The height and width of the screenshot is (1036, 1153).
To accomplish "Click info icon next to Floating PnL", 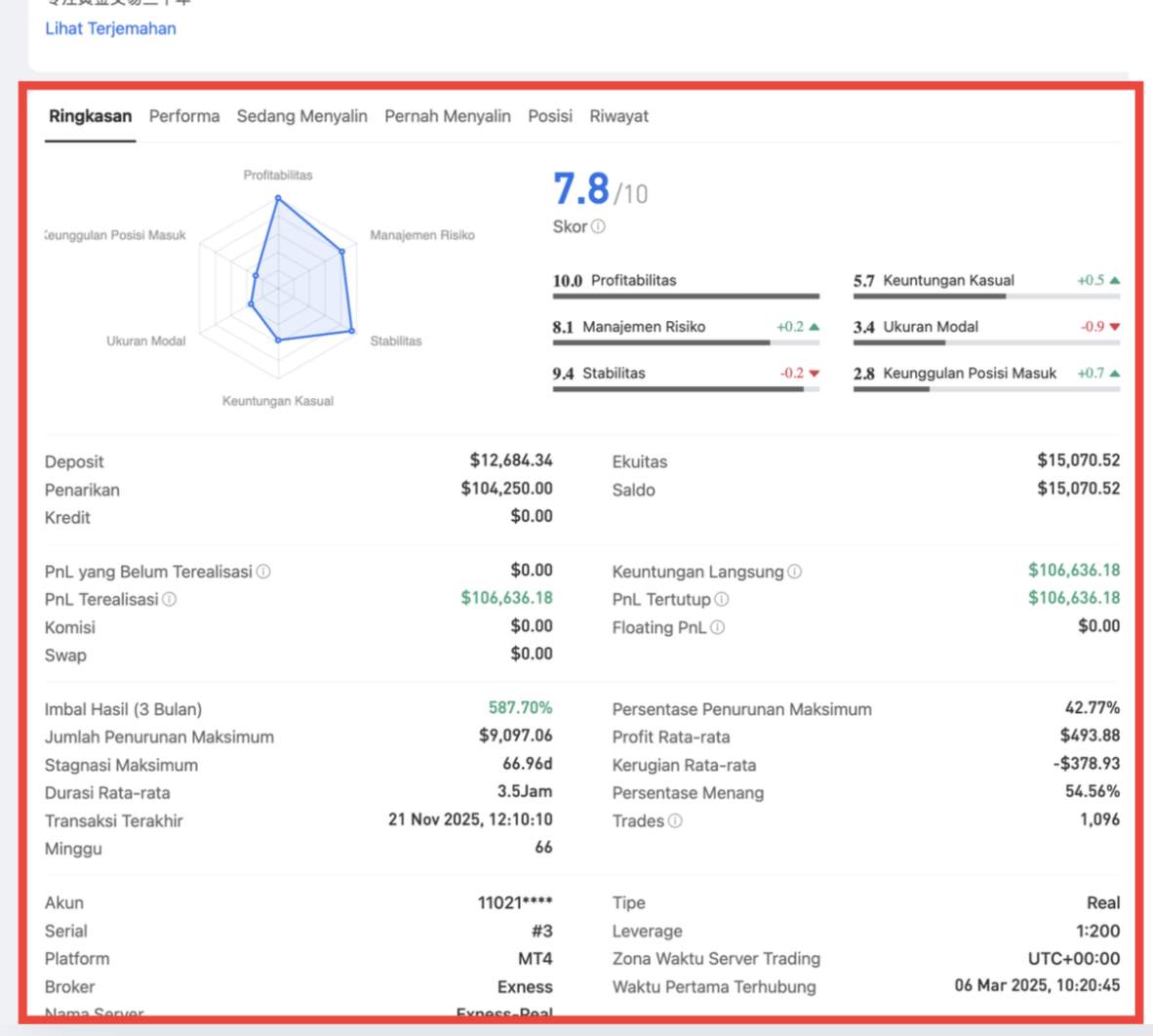I will 717,627.
